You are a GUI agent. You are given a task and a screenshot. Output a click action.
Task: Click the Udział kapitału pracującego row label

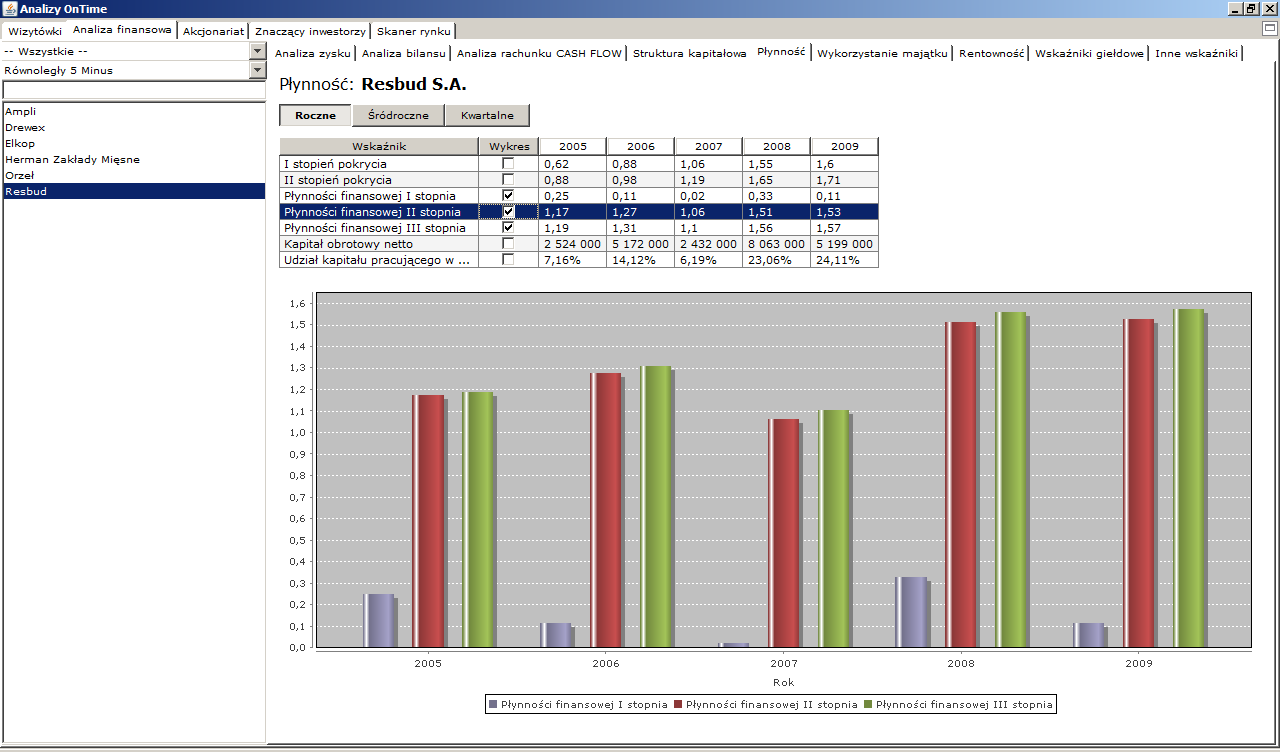pyautogui.click(x=377, y=260)
